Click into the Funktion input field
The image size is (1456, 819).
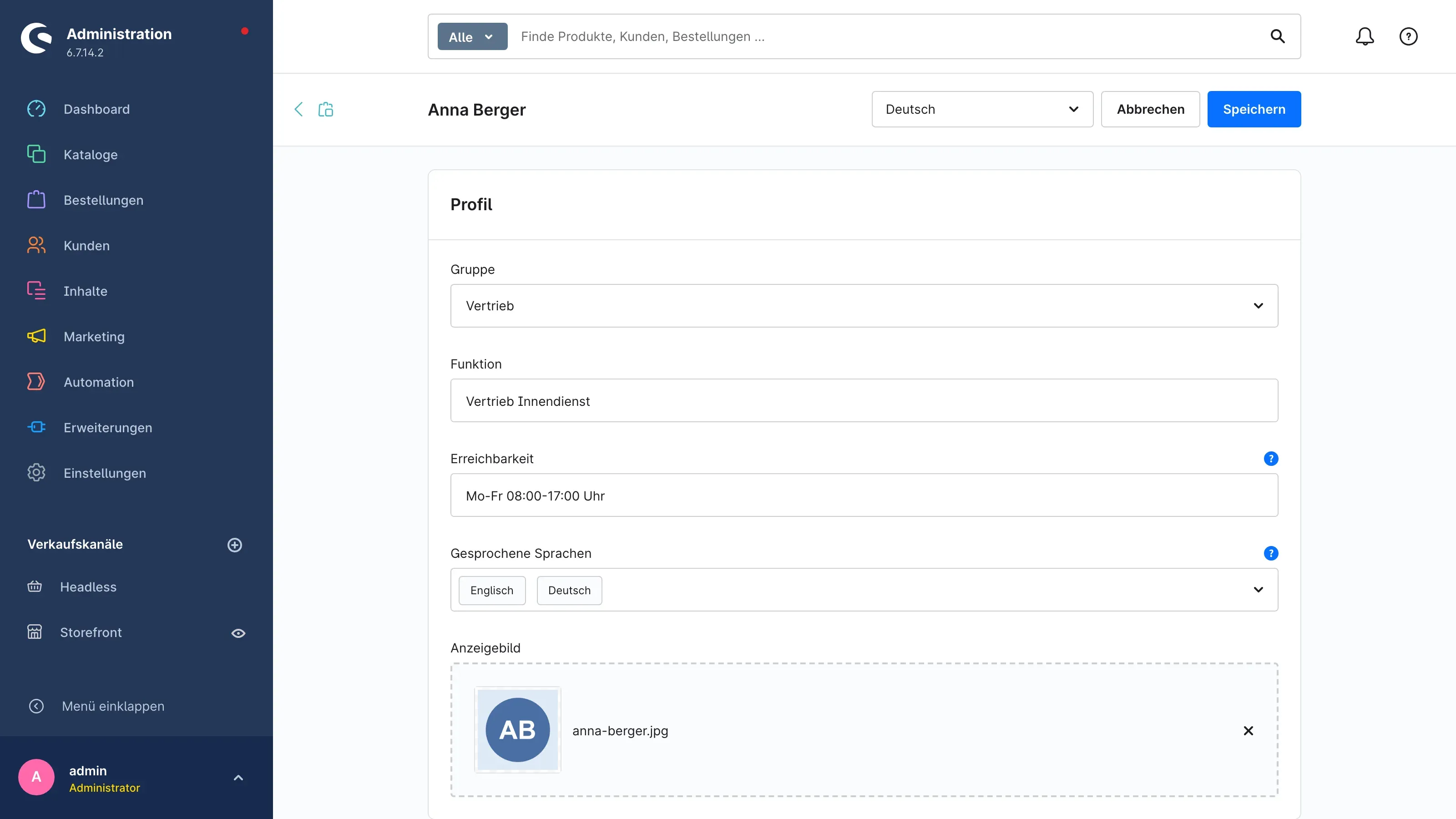(864, 401)
